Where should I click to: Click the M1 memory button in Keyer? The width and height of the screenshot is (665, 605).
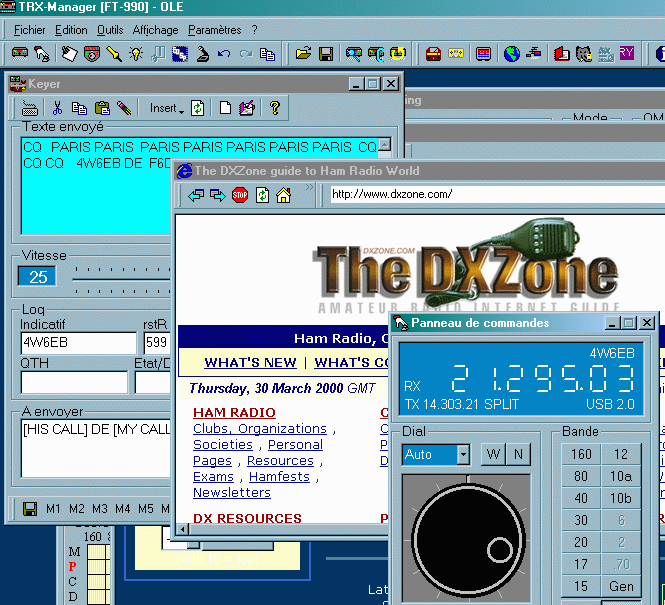click(x=53, y=508)
